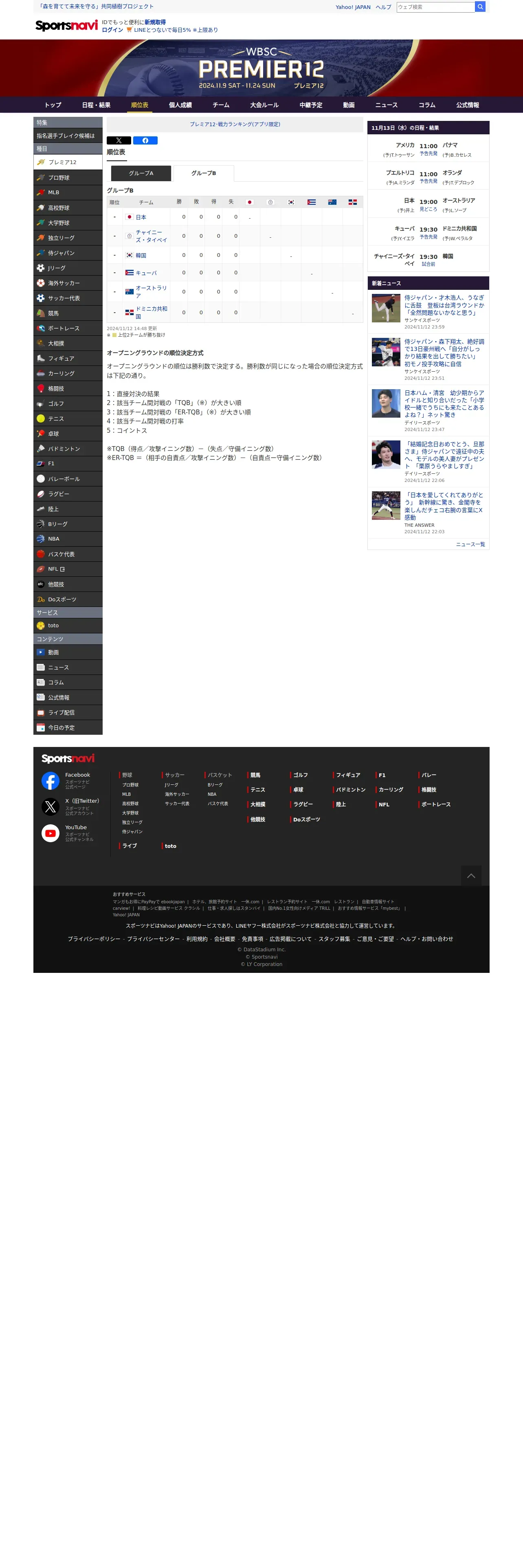The width and height of the screenshot is (523, 1568).
Task: Open プライバシーポリシー footer link
Action: coord(94,939)
